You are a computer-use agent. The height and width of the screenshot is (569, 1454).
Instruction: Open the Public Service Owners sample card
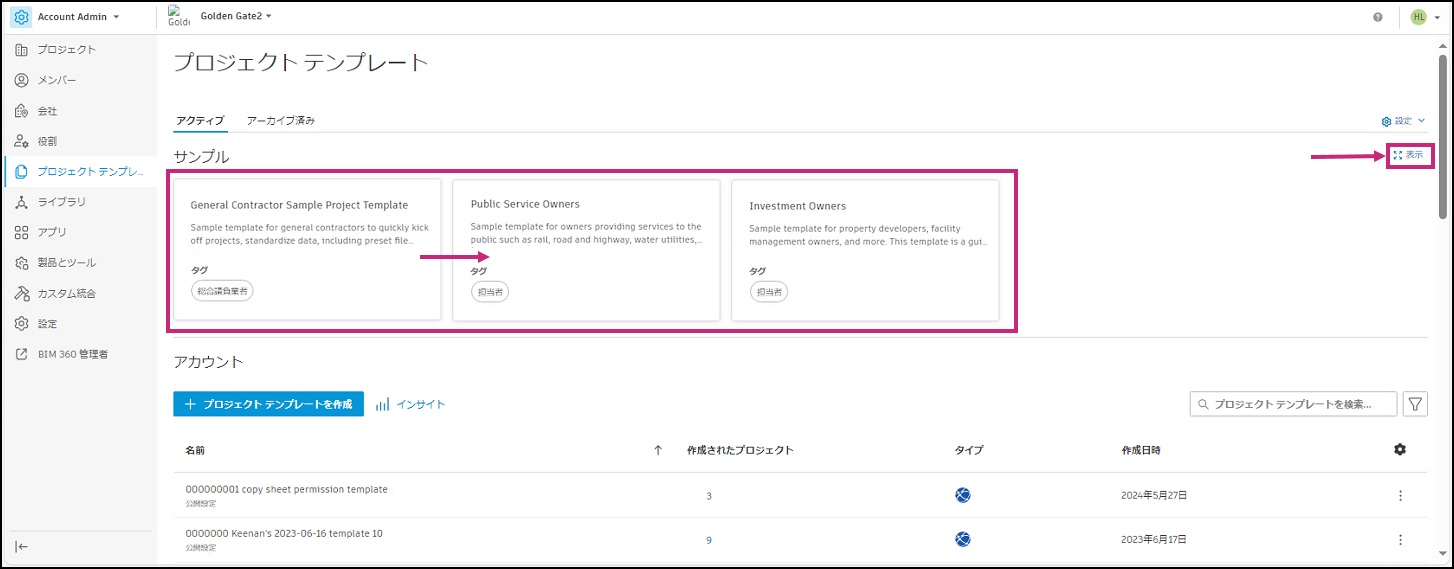pyautogui.click(x=586, y=250)
